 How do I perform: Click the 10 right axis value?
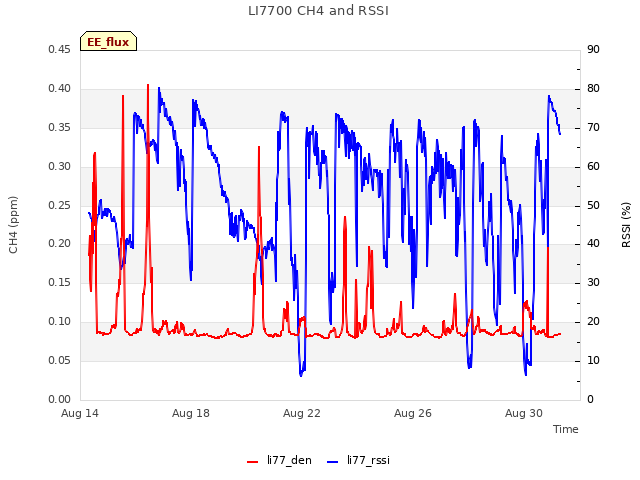tap(593, 360)
